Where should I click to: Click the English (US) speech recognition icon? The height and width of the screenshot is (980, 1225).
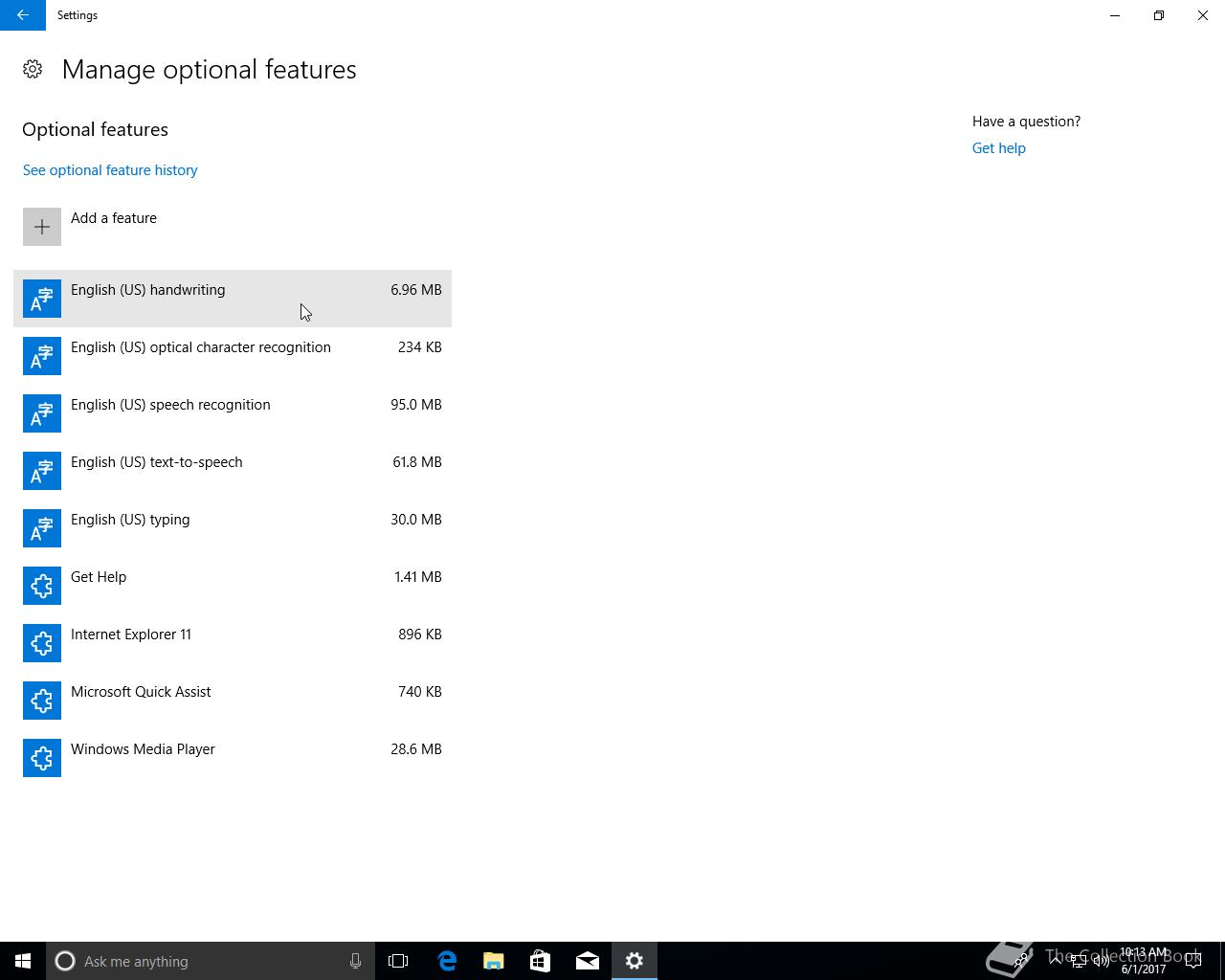point(42,413)
